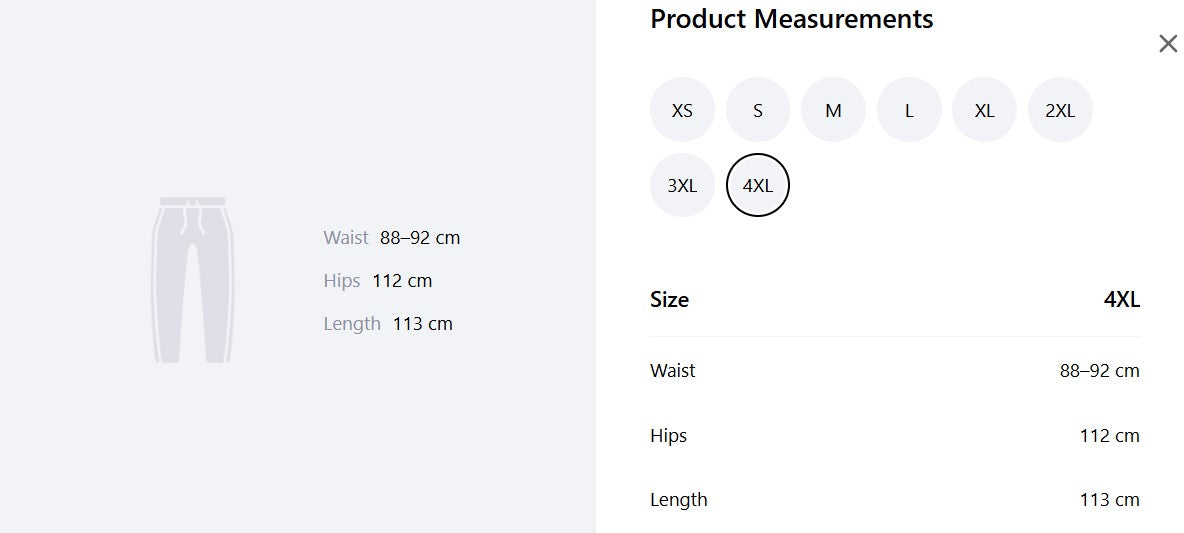Select the XS size option

pos(682,110)
